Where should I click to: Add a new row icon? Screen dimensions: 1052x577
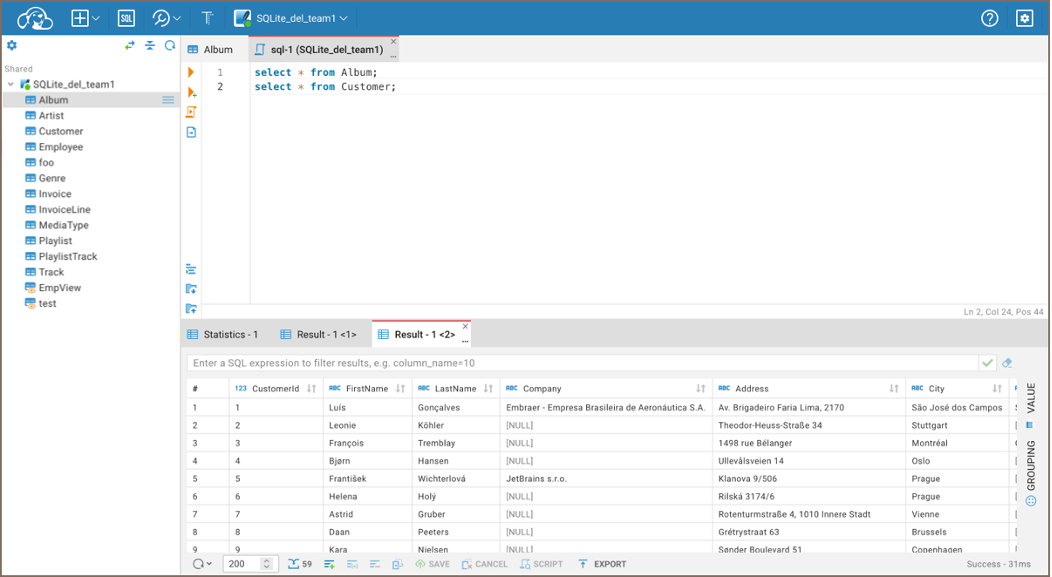(x=329, y=564)
